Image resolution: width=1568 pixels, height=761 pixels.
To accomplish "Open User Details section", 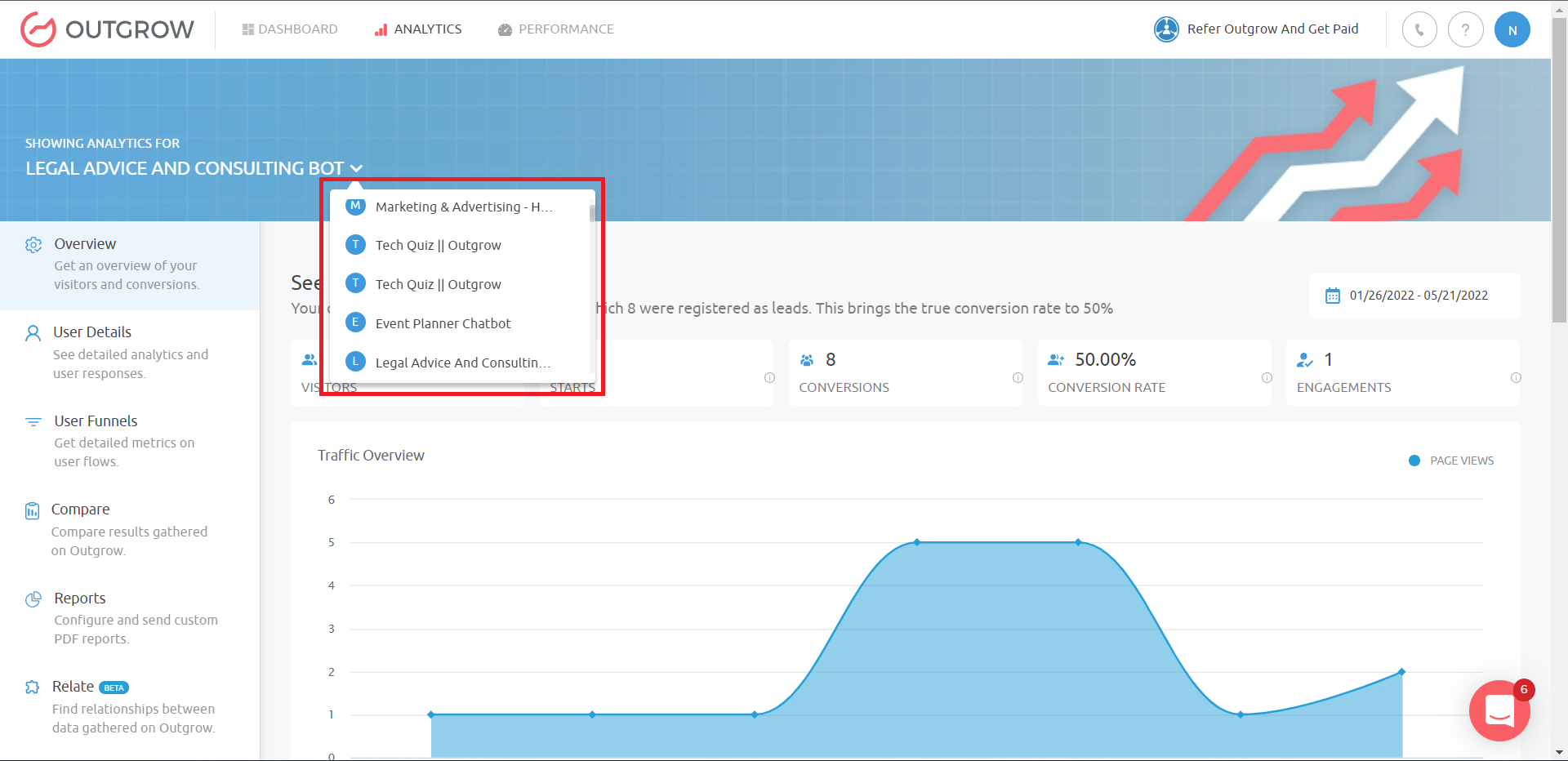I will pos(130,353).
